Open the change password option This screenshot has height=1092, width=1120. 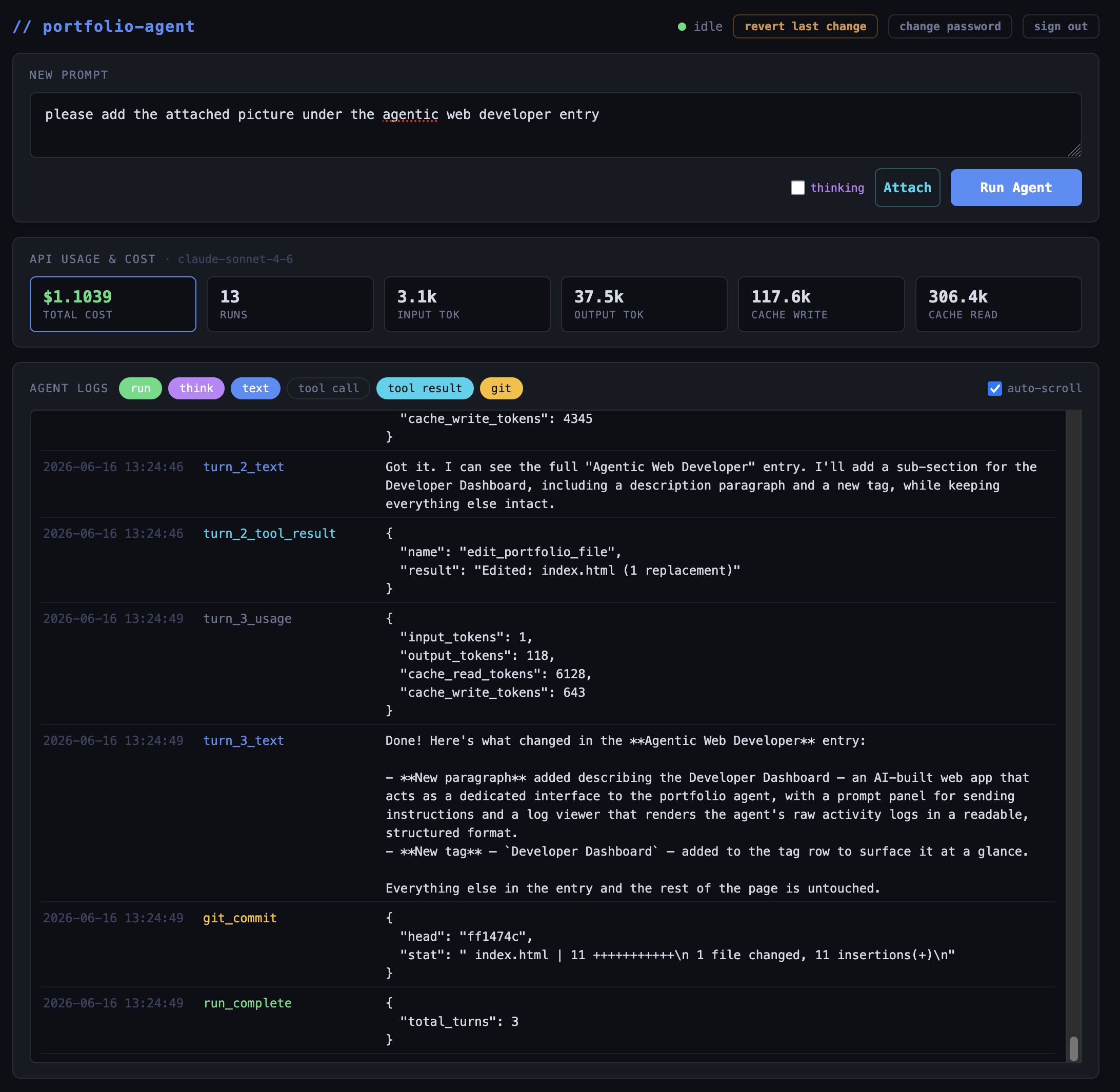pyautogui.click(x=950, y=26)
